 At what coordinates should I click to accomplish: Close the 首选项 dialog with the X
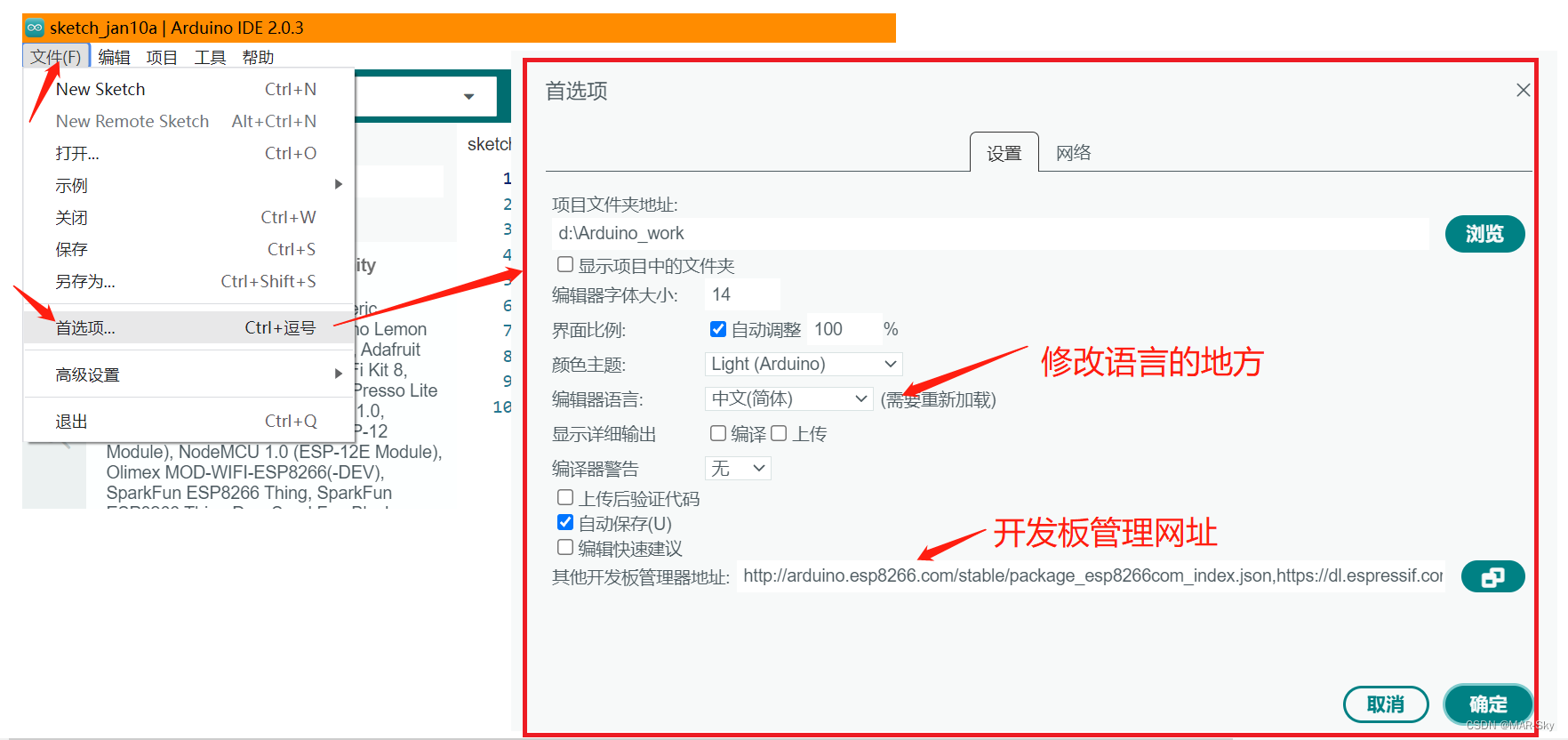coord(1523,90)
